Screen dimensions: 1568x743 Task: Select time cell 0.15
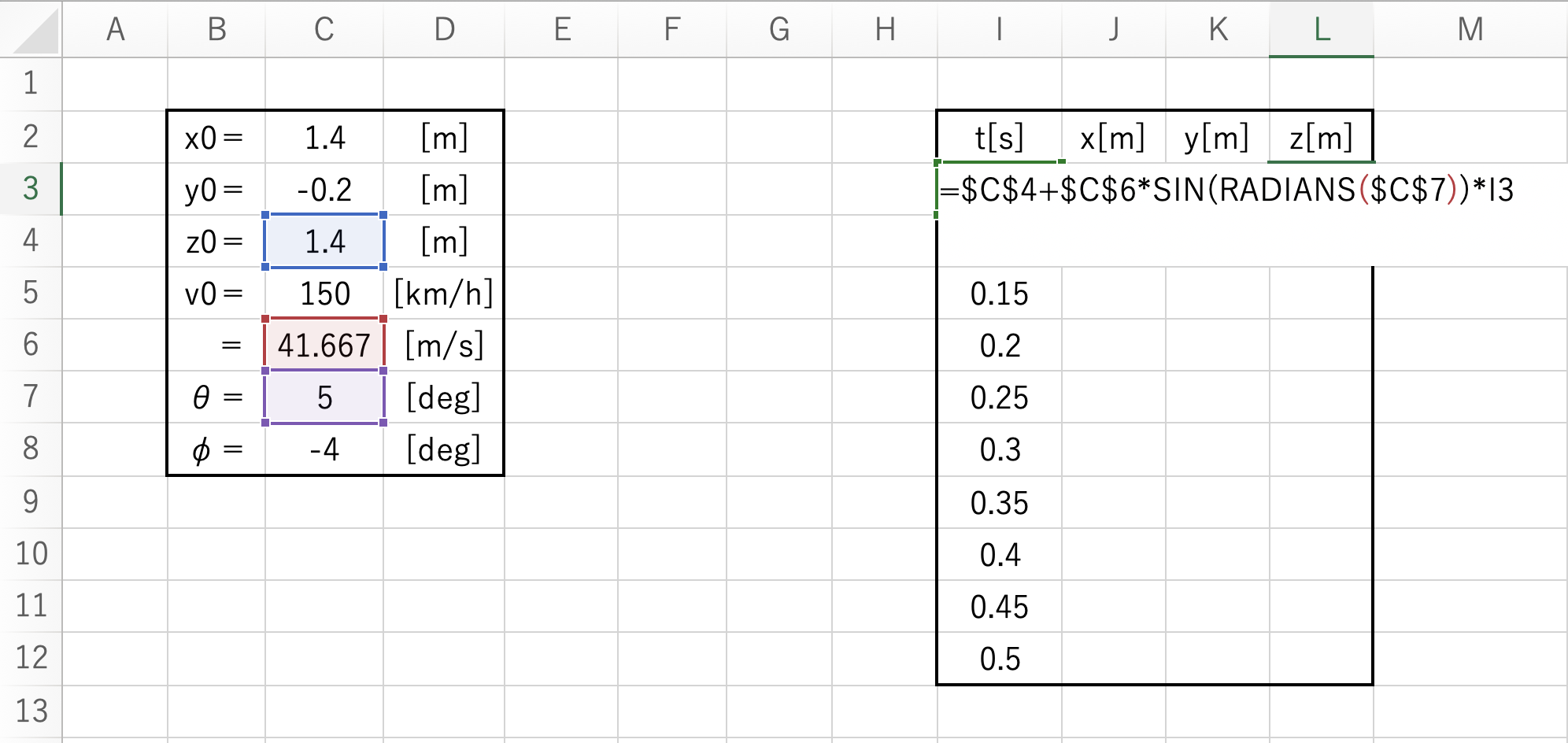(x=1000, y=293)
